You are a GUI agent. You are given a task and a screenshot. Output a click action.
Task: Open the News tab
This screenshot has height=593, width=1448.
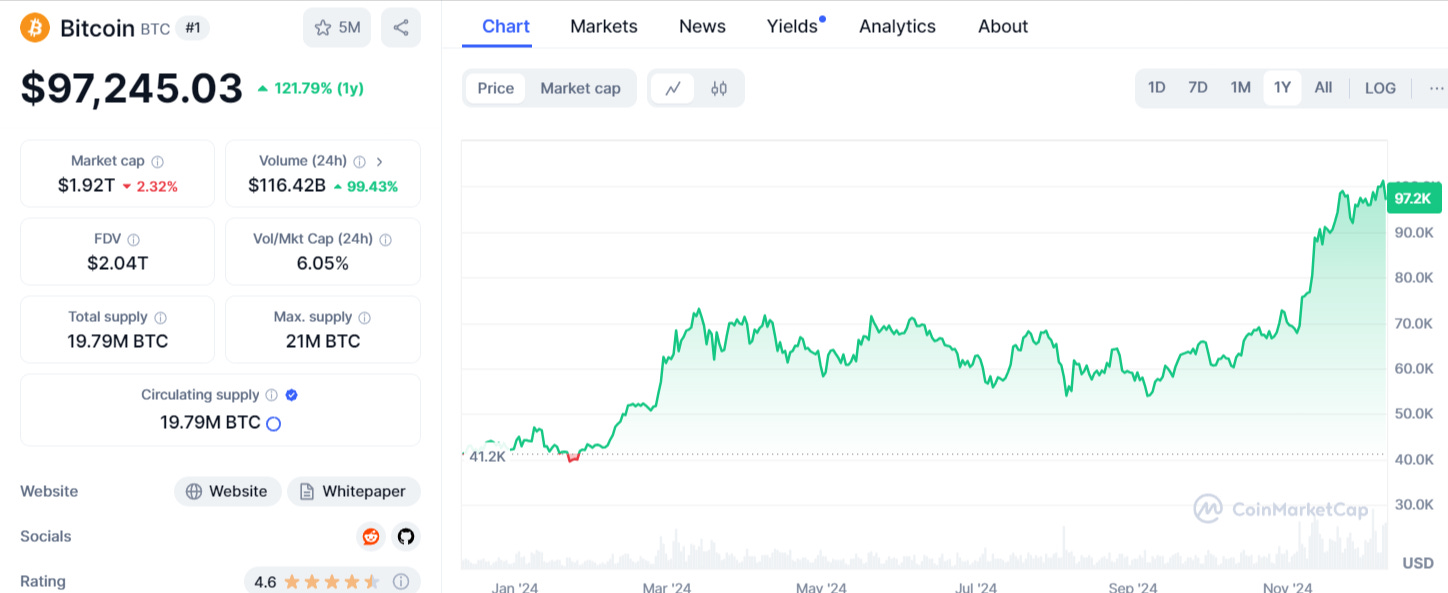click(x=702, y=27)
